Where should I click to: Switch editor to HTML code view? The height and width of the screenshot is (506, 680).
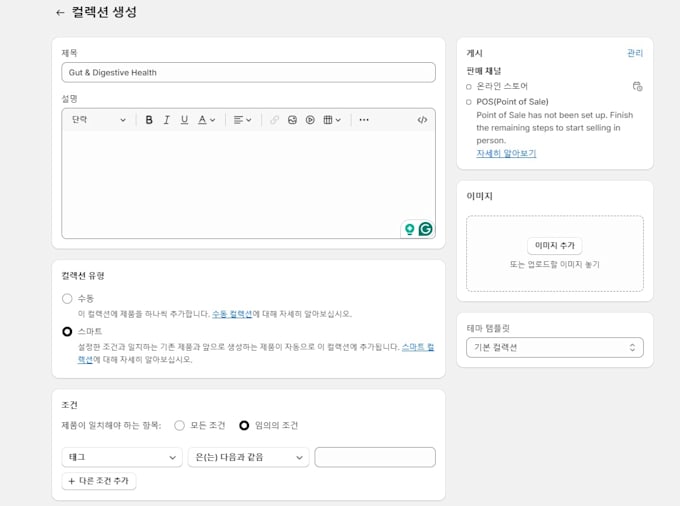point(422,120)
